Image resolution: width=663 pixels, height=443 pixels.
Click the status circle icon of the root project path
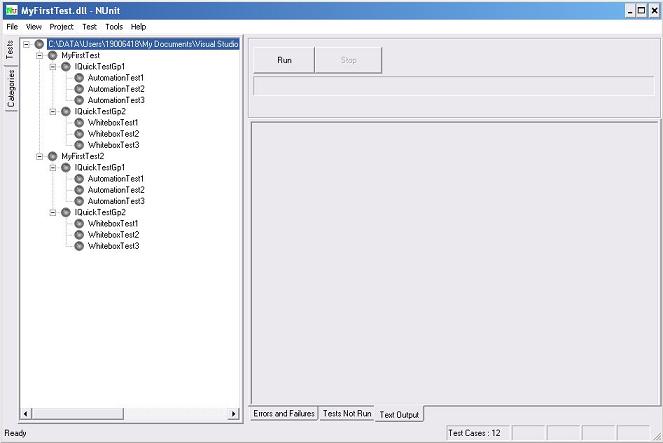tap(39, 44)
